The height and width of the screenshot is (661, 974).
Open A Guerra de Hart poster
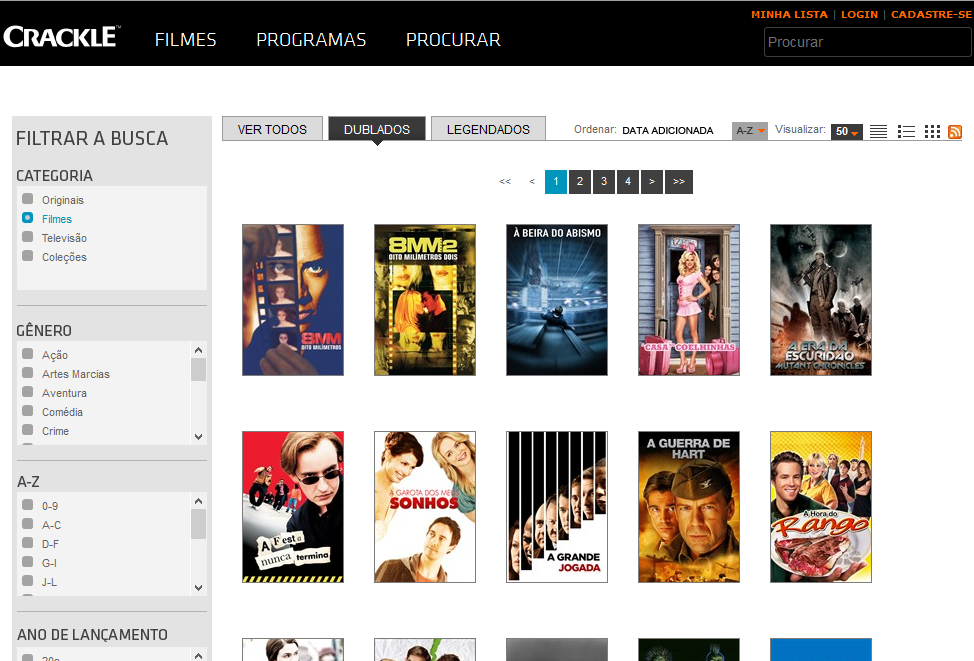(x=689, y=507)
